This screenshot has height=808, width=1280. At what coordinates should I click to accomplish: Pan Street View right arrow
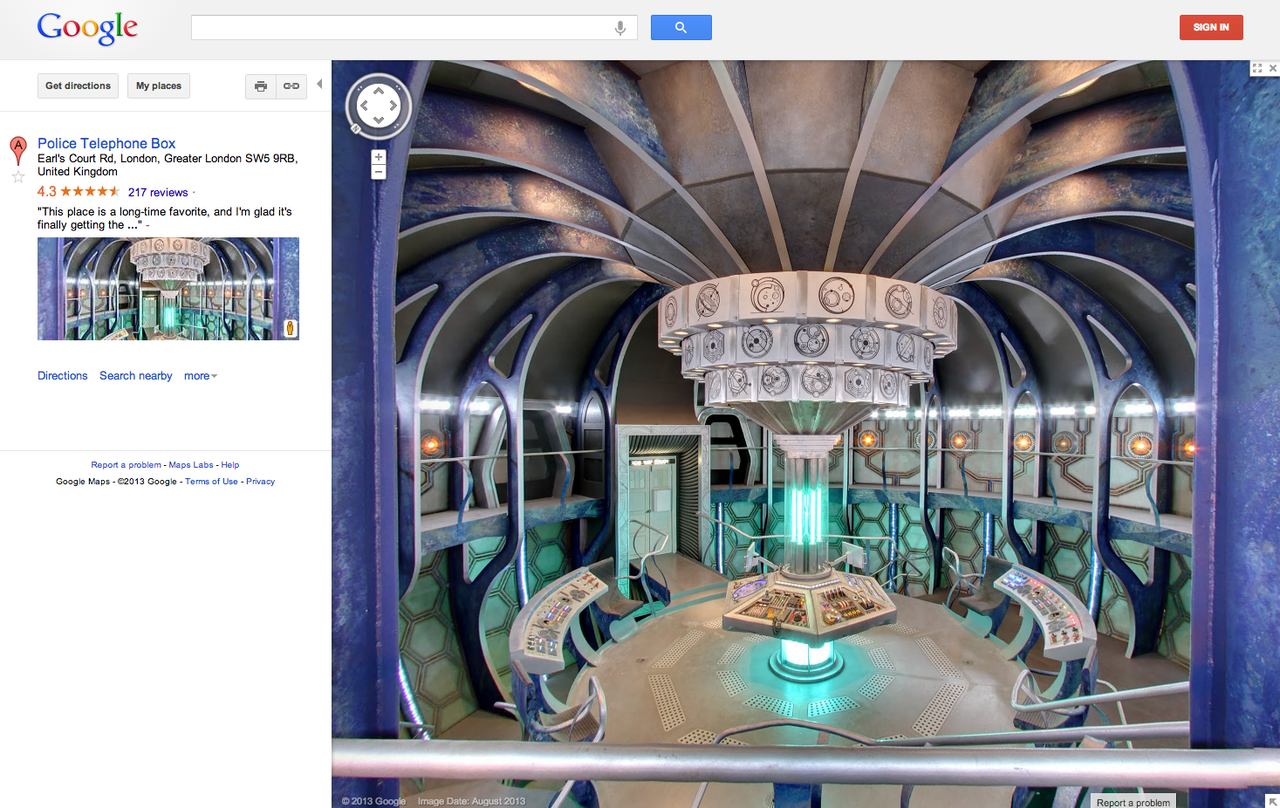(x=393, y=104)
